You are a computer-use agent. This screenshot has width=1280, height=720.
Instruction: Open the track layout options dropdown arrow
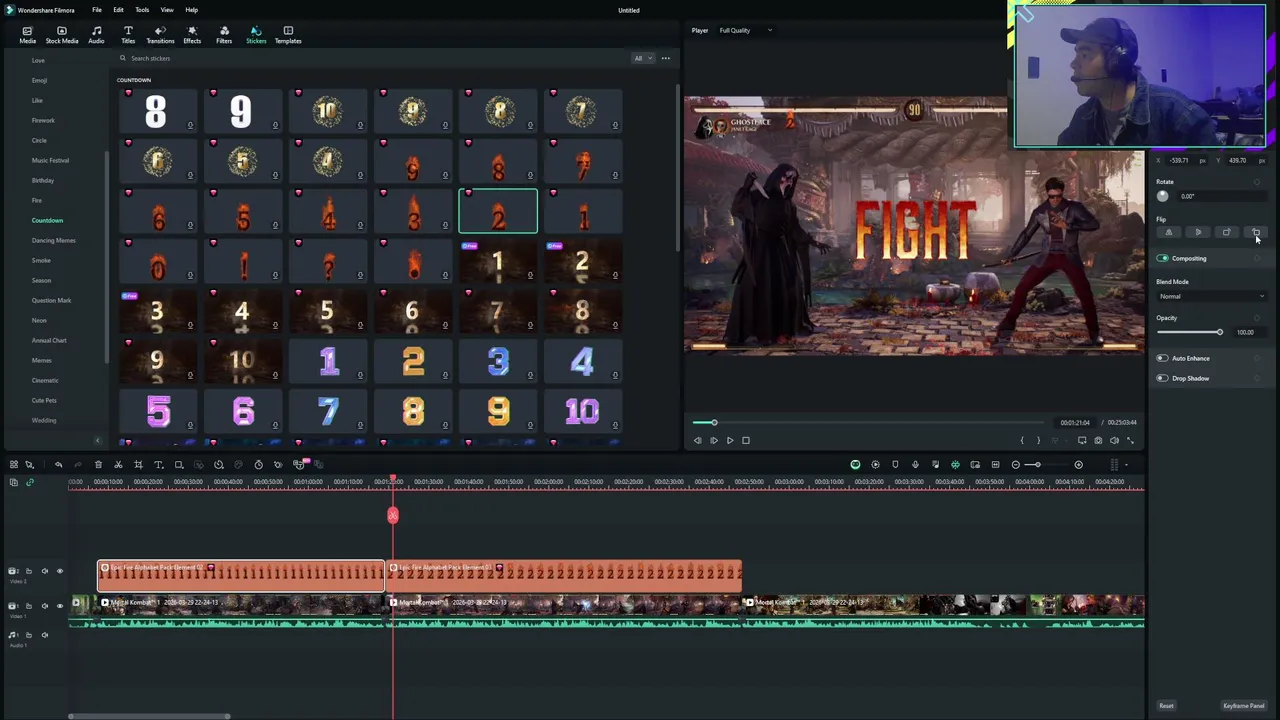[1126, 464]
